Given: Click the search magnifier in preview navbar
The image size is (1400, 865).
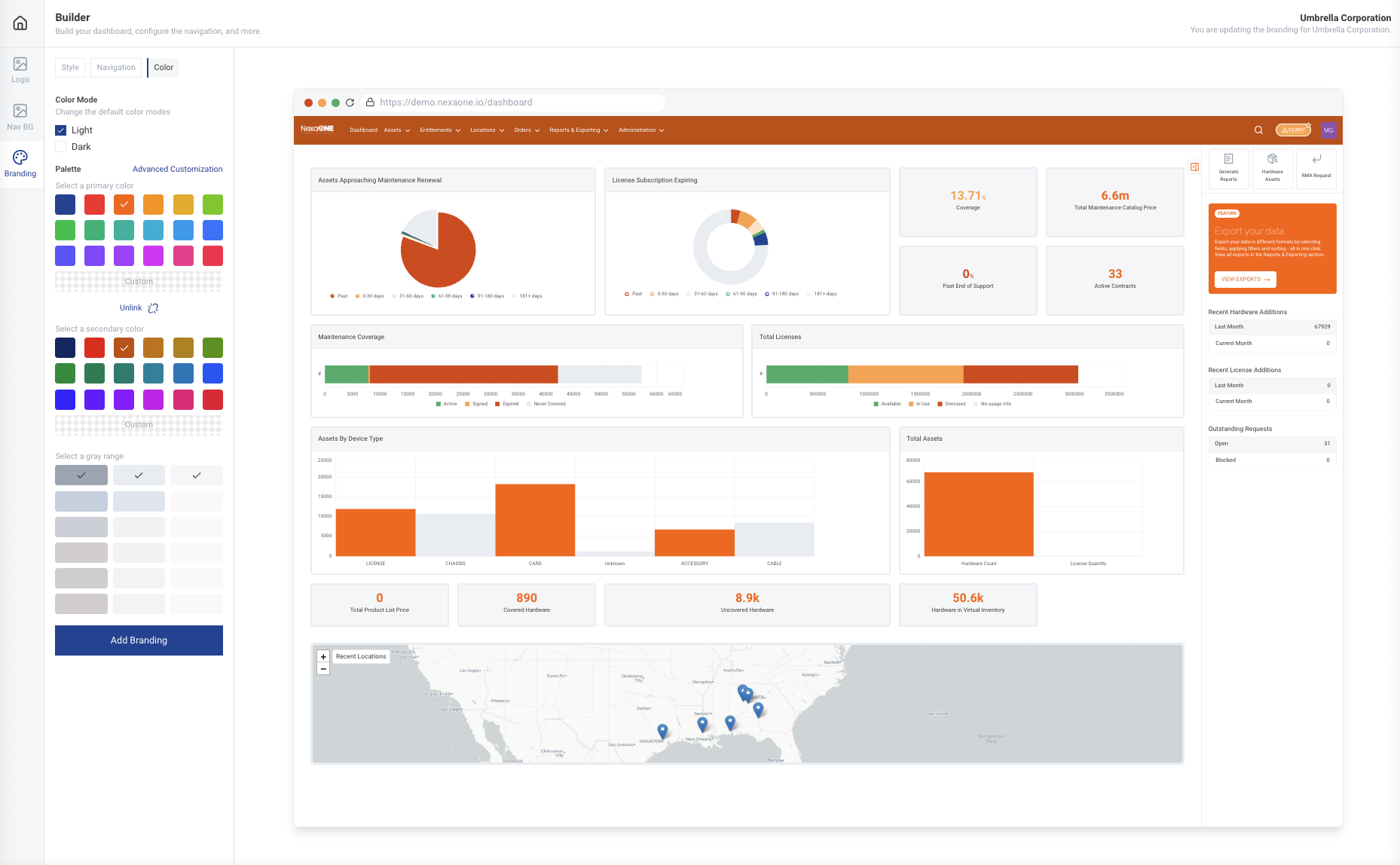Looking at the screenshot, I should [1258, 130].
